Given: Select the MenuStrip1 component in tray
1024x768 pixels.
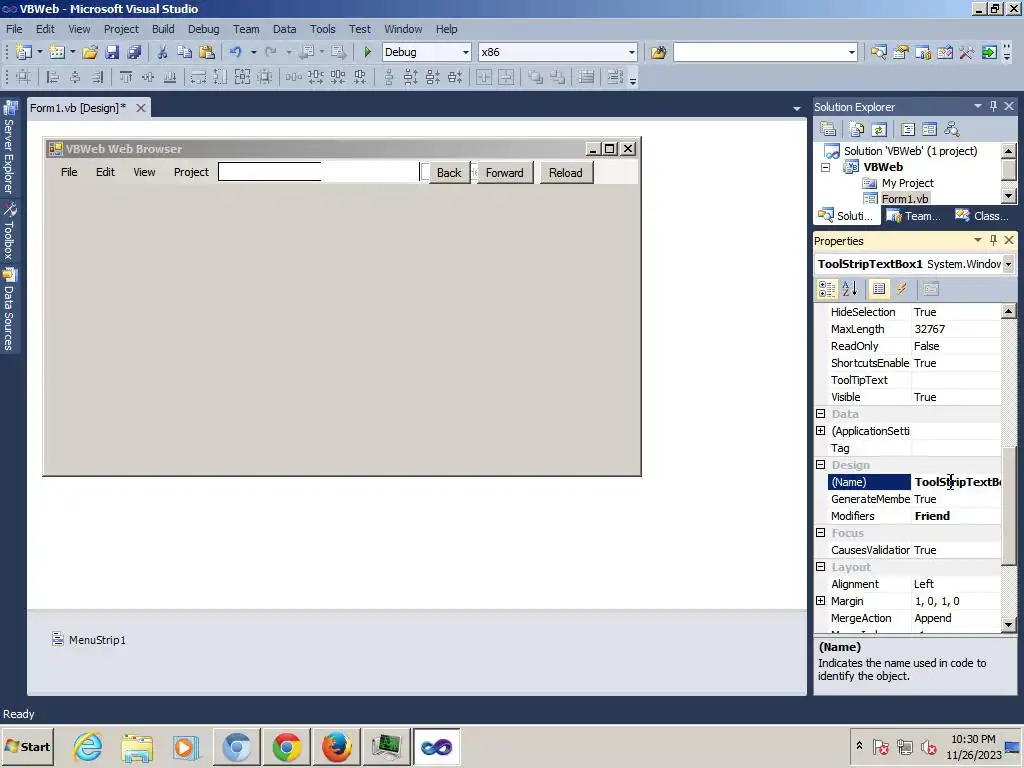Looking at the screenshot, I should [89, 639].
